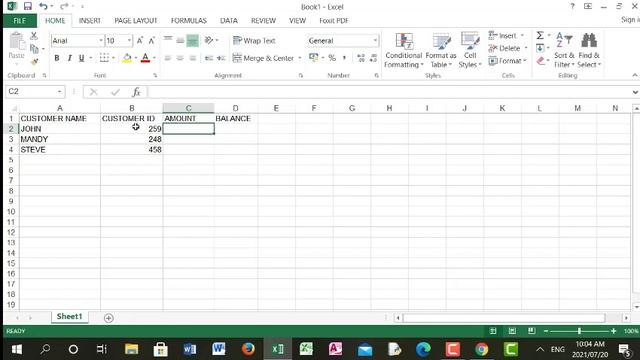Viewport: 640px width, 360px height.
Task: Switch to INSERT tab
Action: tap(89, 20)
